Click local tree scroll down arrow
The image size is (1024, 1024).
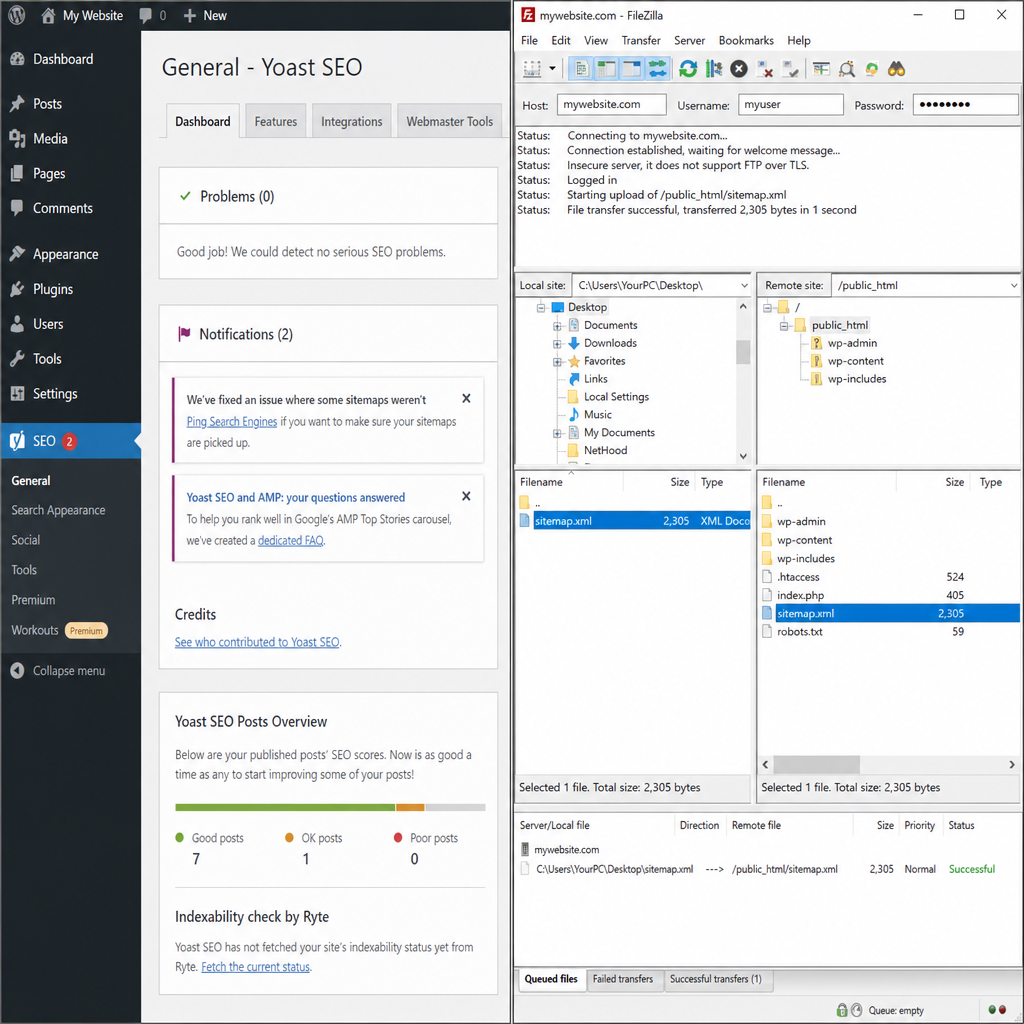click(x=743, y=456)
